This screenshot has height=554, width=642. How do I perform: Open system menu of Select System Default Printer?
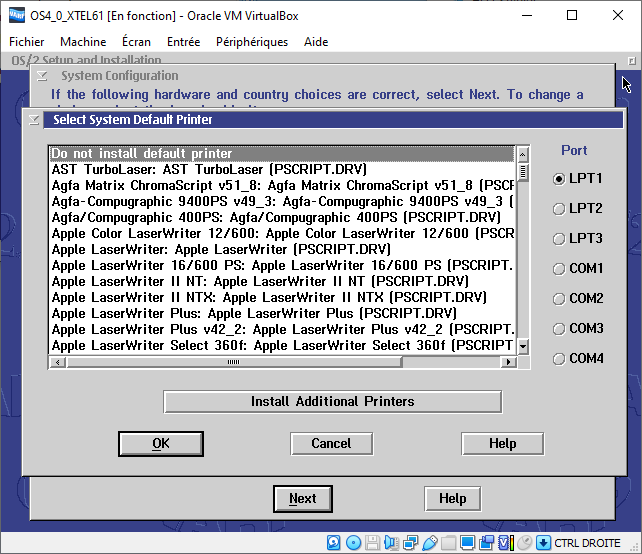[x=34, y=120]
